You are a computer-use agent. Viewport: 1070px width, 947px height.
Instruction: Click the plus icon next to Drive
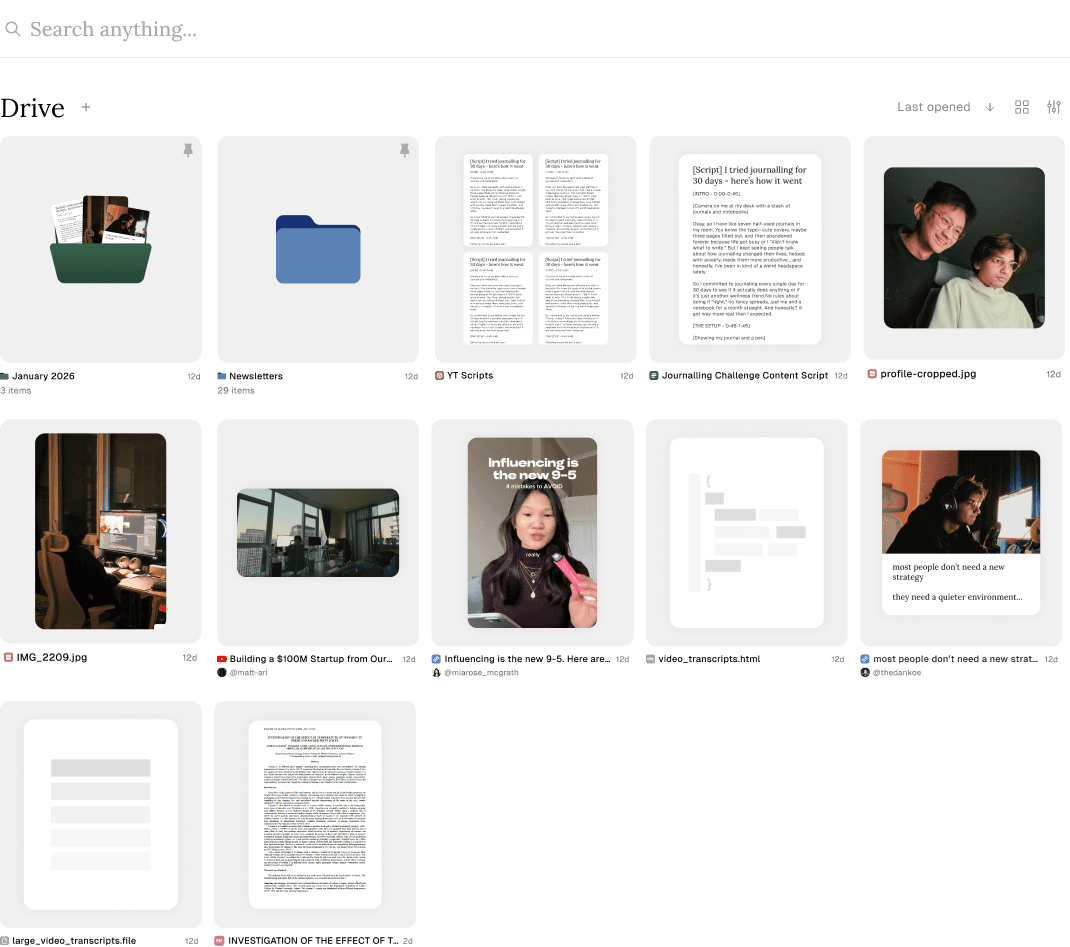[x=86, y=107]
